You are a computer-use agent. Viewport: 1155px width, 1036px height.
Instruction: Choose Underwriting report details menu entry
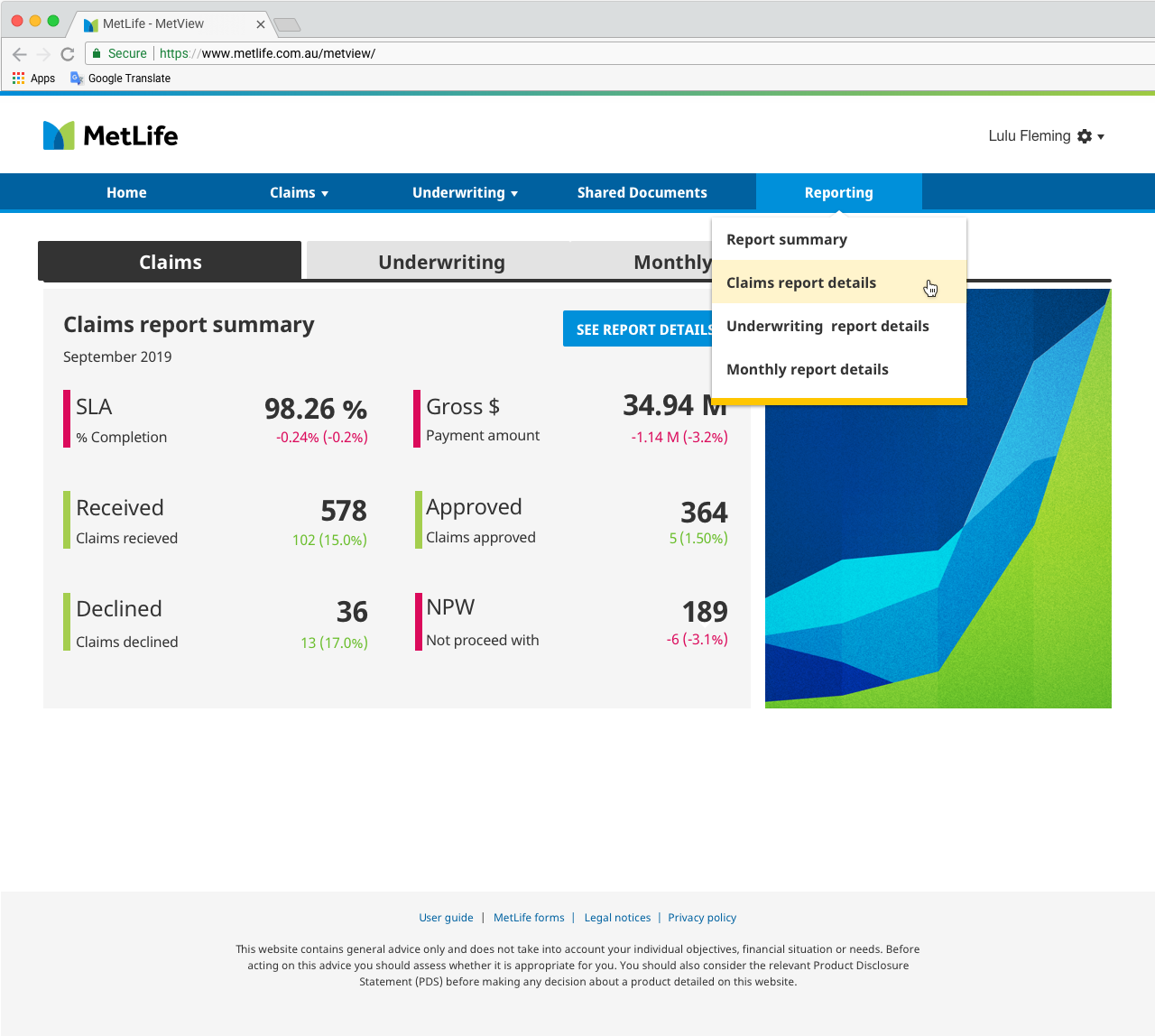click(839, 326)
